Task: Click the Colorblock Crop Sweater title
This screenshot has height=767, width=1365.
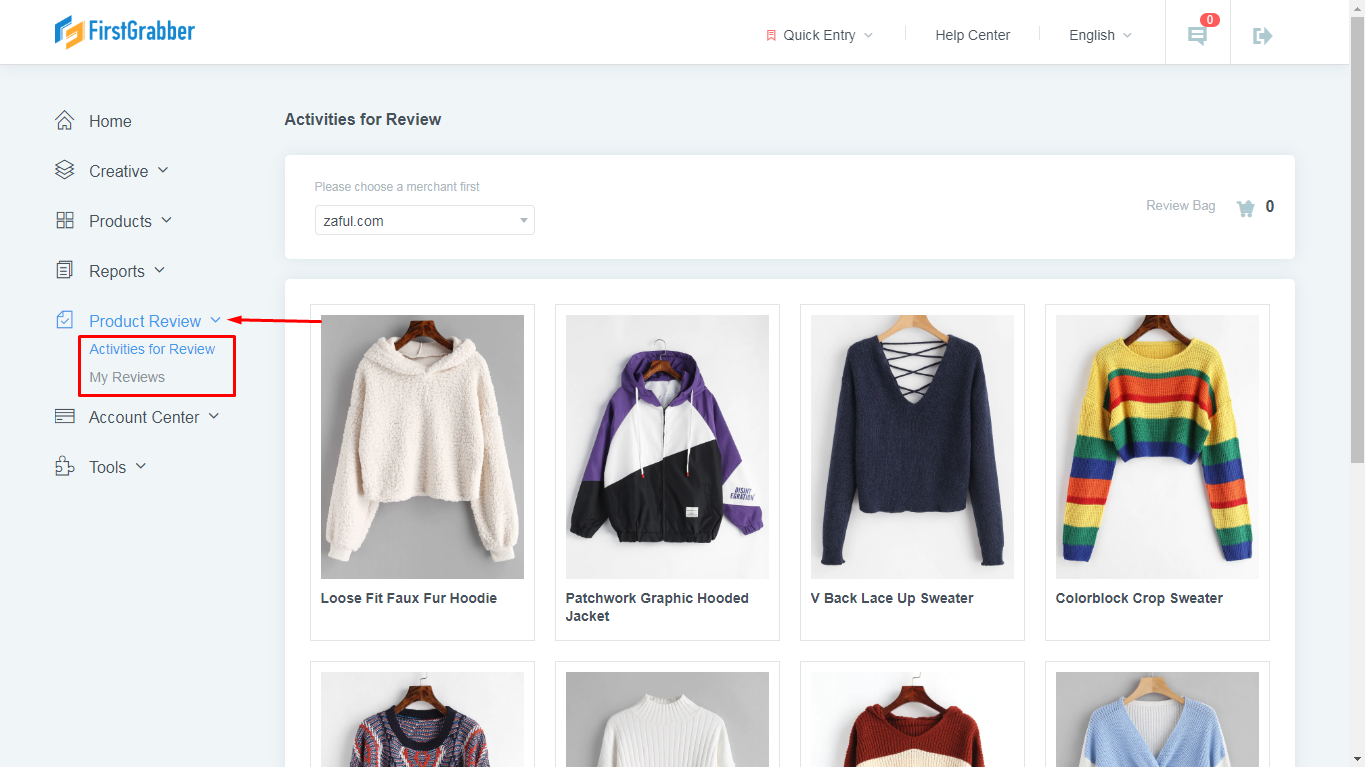Action: pos(1139,598)
